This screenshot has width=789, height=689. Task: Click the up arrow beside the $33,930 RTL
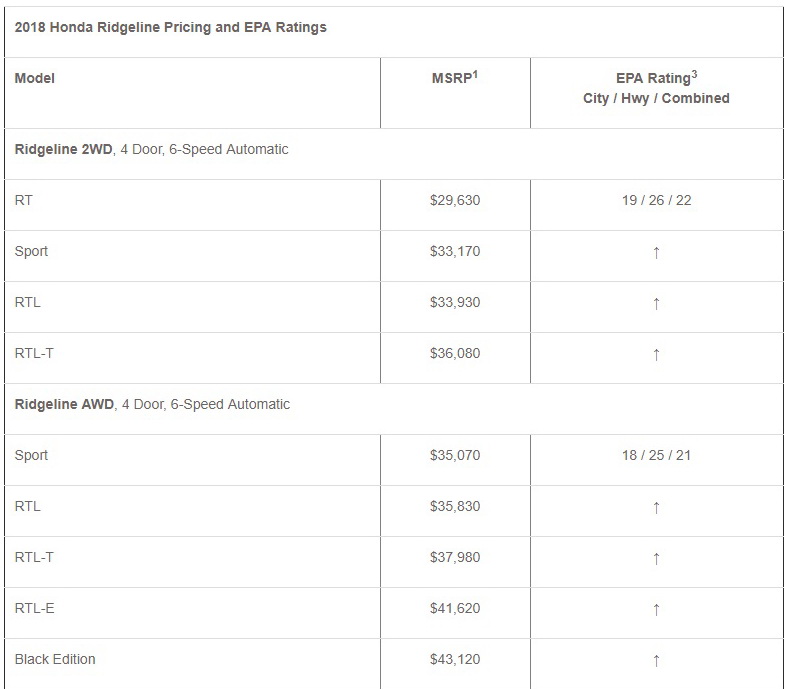click(x=656, y=303)
